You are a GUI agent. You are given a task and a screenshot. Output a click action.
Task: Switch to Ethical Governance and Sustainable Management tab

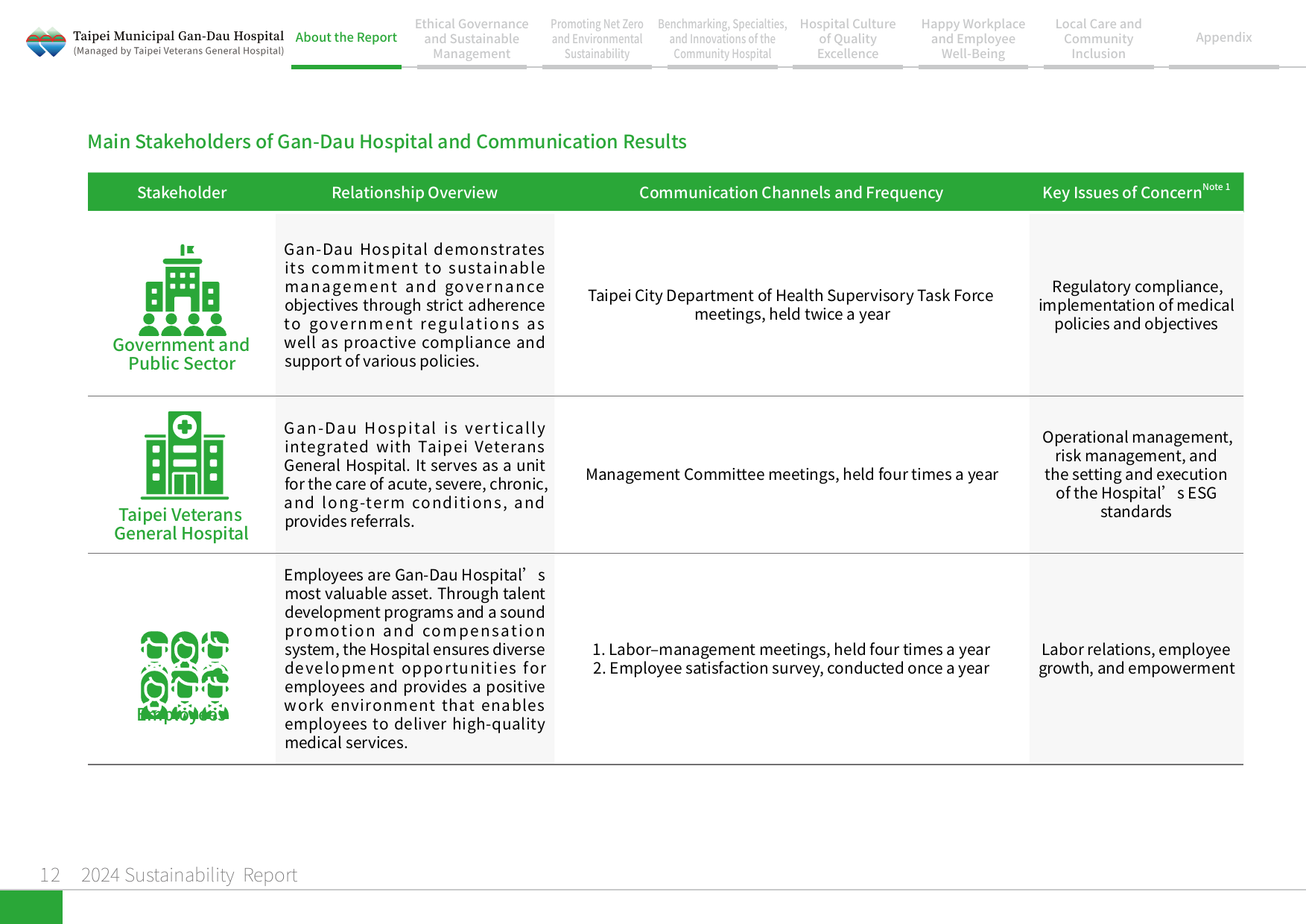472,39
